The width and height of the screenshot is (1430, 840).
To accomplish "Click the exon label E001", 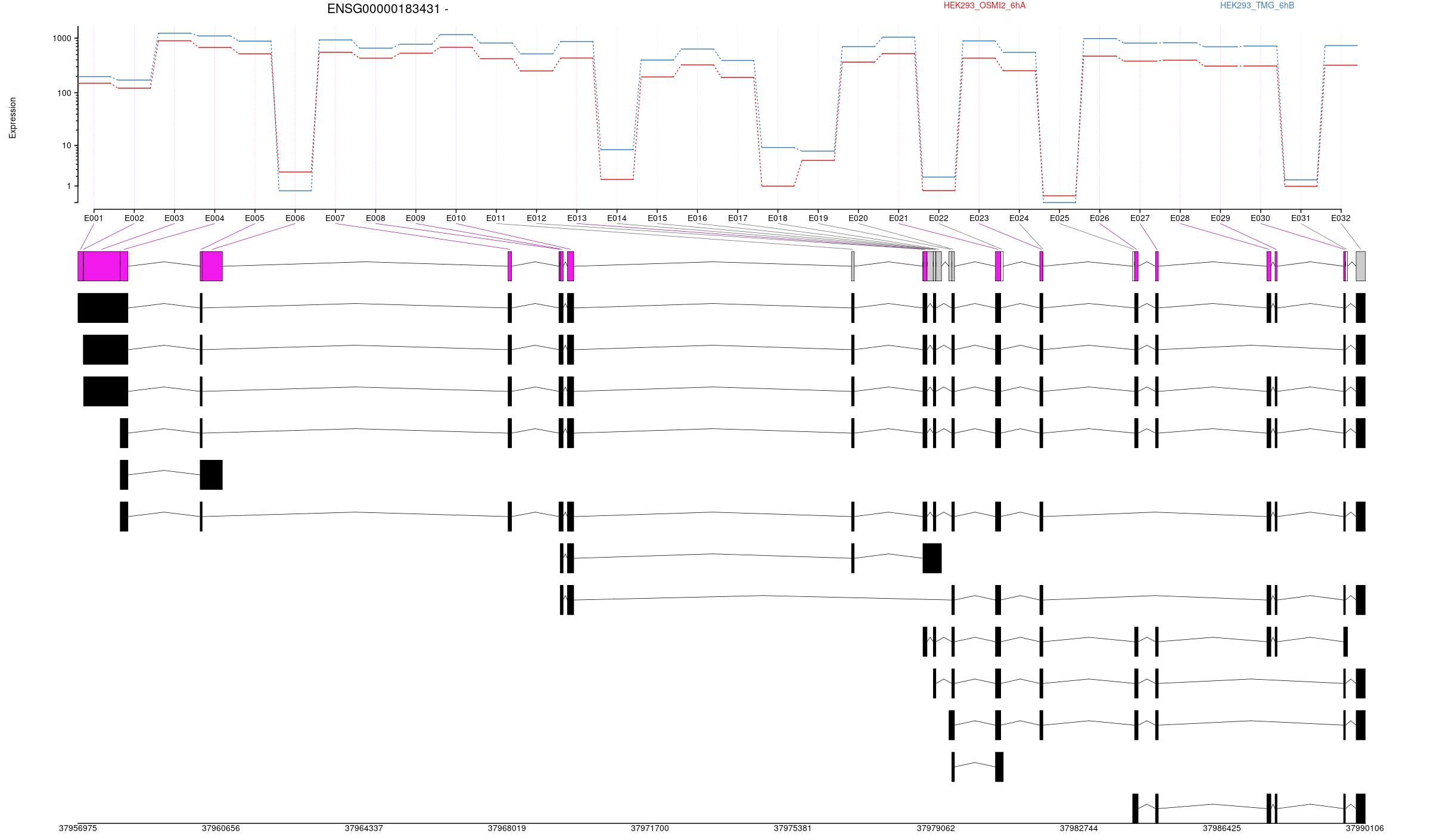I will (94, 218).
